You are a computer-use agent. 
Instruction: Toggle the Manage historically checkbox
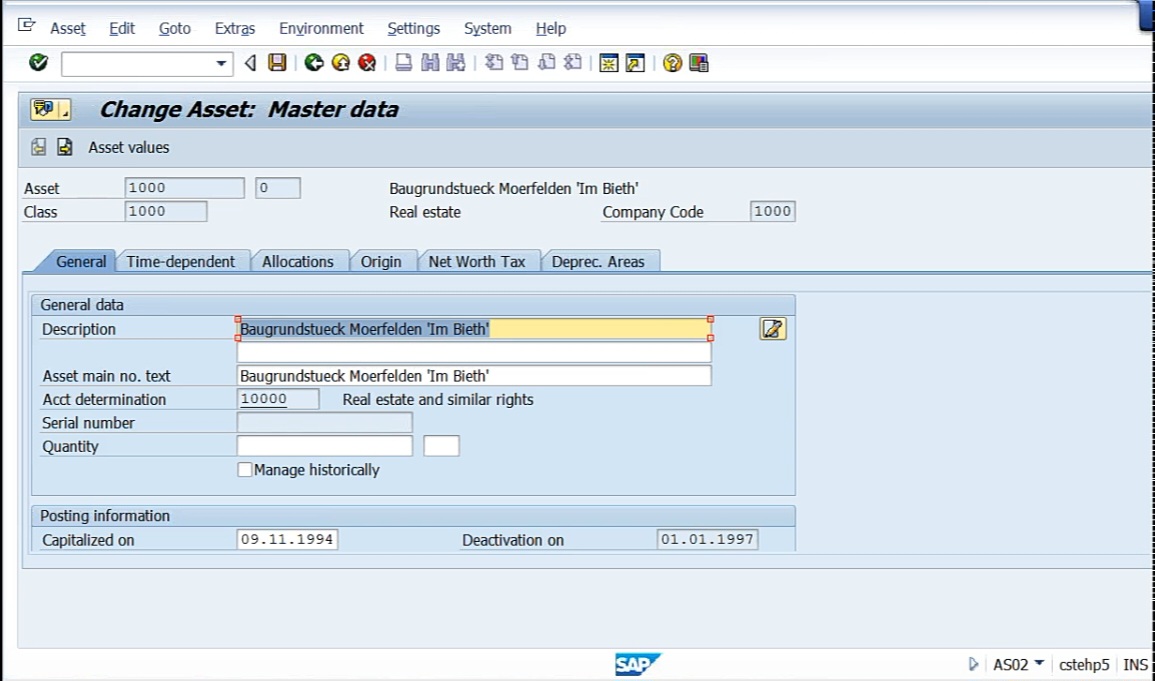point(245,470)
